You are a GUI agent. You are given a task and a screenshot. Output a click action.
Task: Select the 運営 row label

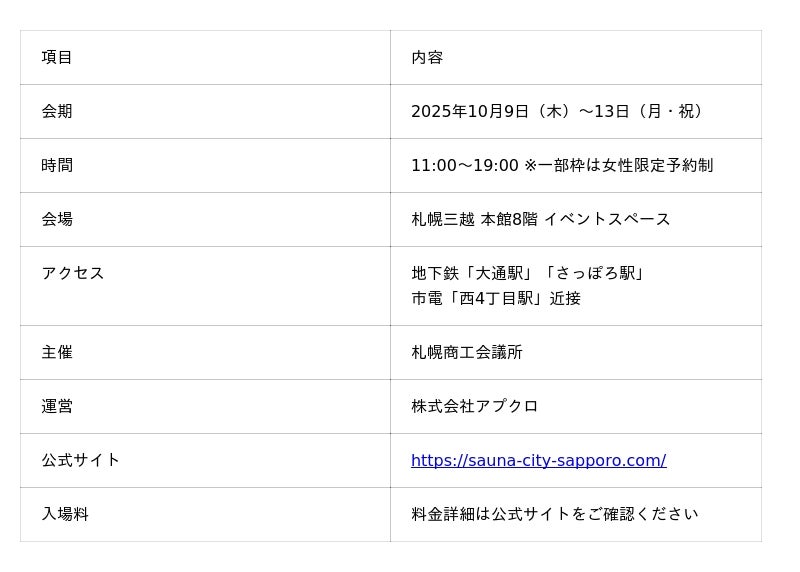[57, 406]
